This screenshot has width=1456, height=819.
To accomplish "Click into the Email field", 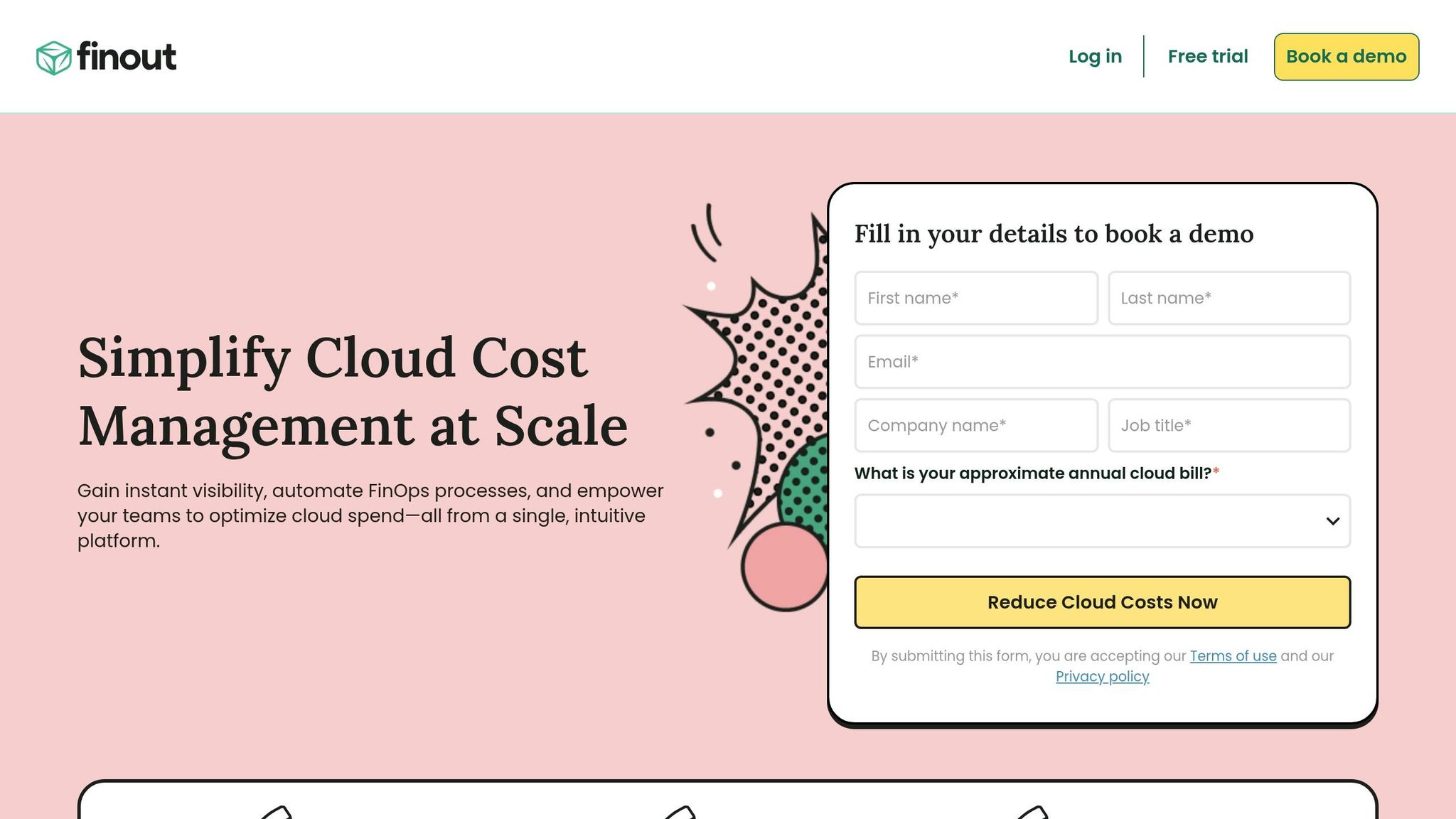I will (x=1103, y=362).
